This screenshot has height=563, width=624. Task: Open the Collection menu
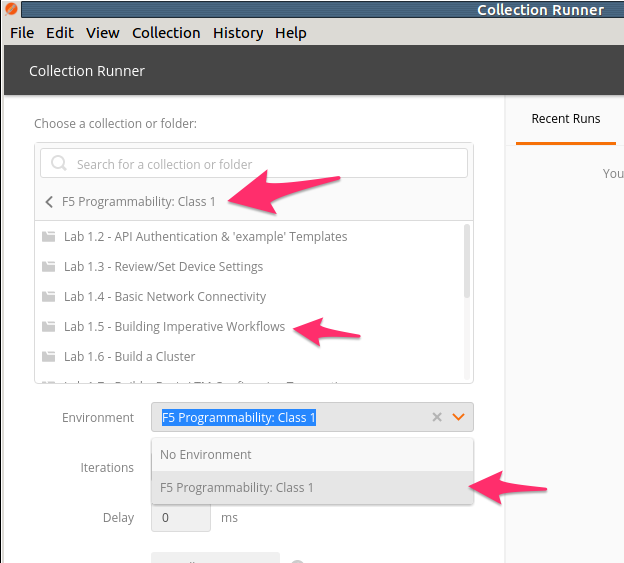click(166, 33)
